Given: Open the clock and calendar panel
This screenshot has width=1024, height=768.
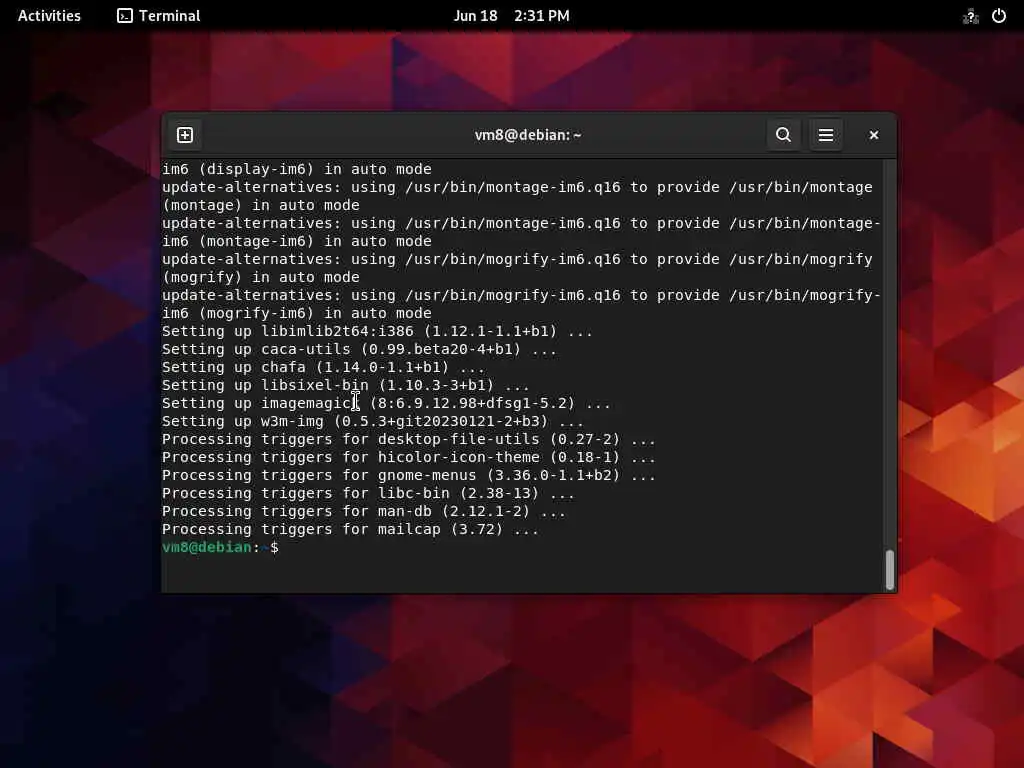Looking at the screenshot, I should (511, 16).
